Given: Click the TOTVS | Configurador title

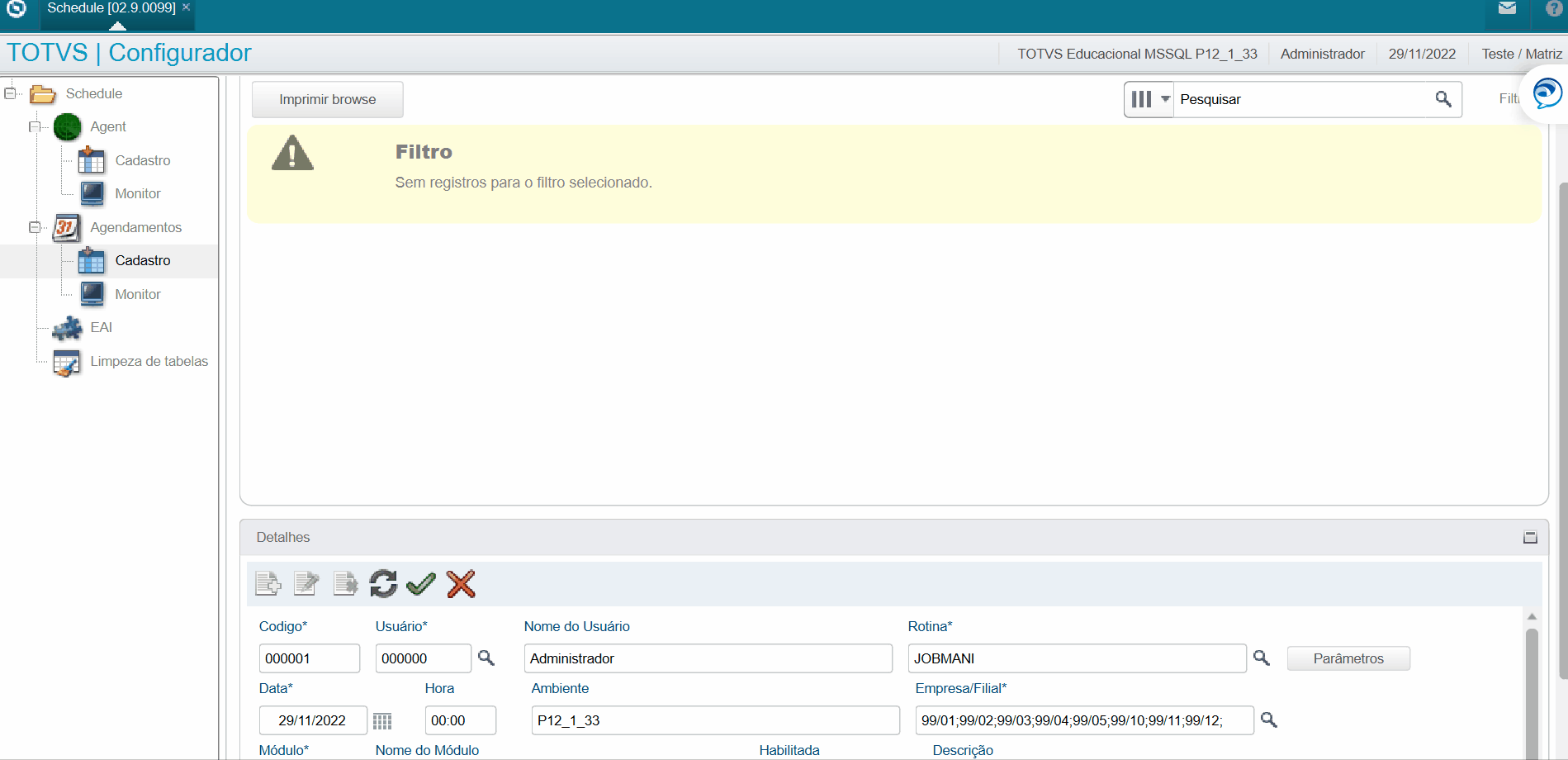Looking at the screenshot, I should coord(129,52).
